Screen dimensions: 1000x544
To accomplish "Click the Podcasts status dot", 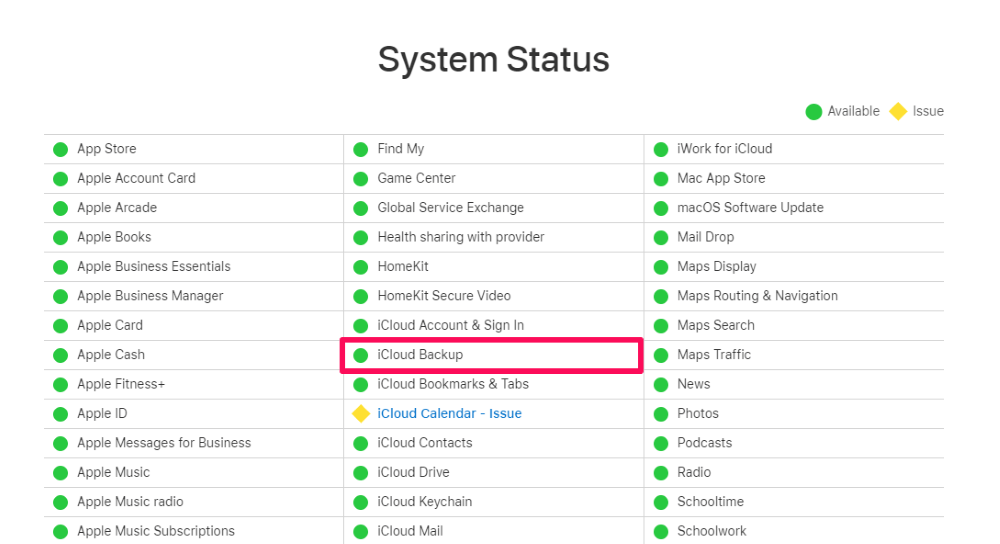I will coord(661,443).
